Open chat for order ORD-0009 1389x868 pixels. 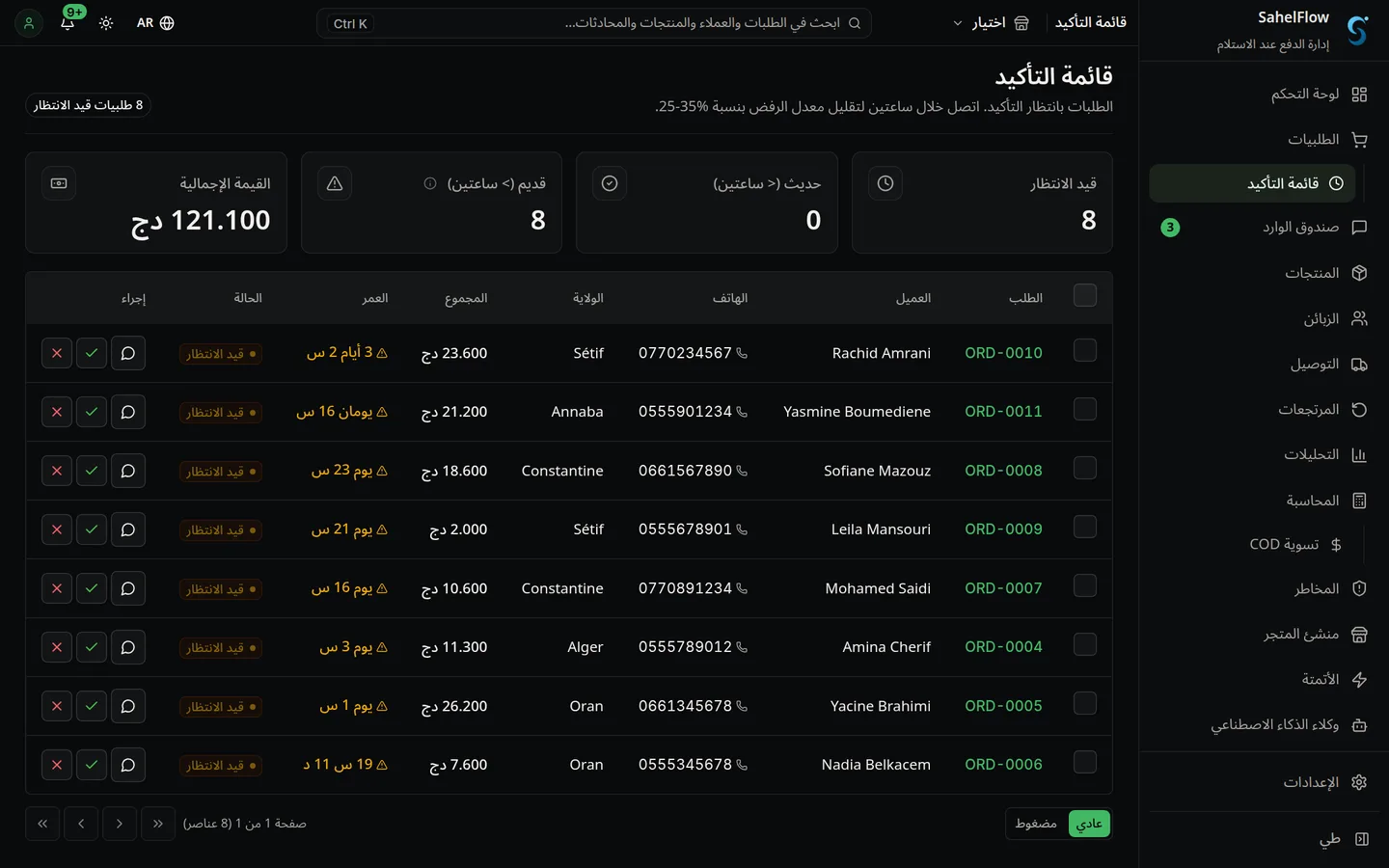coord(127,529)
